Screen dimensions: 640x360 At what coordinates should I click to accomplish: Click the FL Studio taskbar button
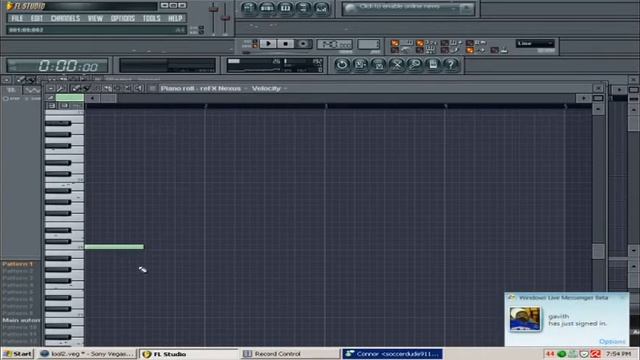click(189, 354)
